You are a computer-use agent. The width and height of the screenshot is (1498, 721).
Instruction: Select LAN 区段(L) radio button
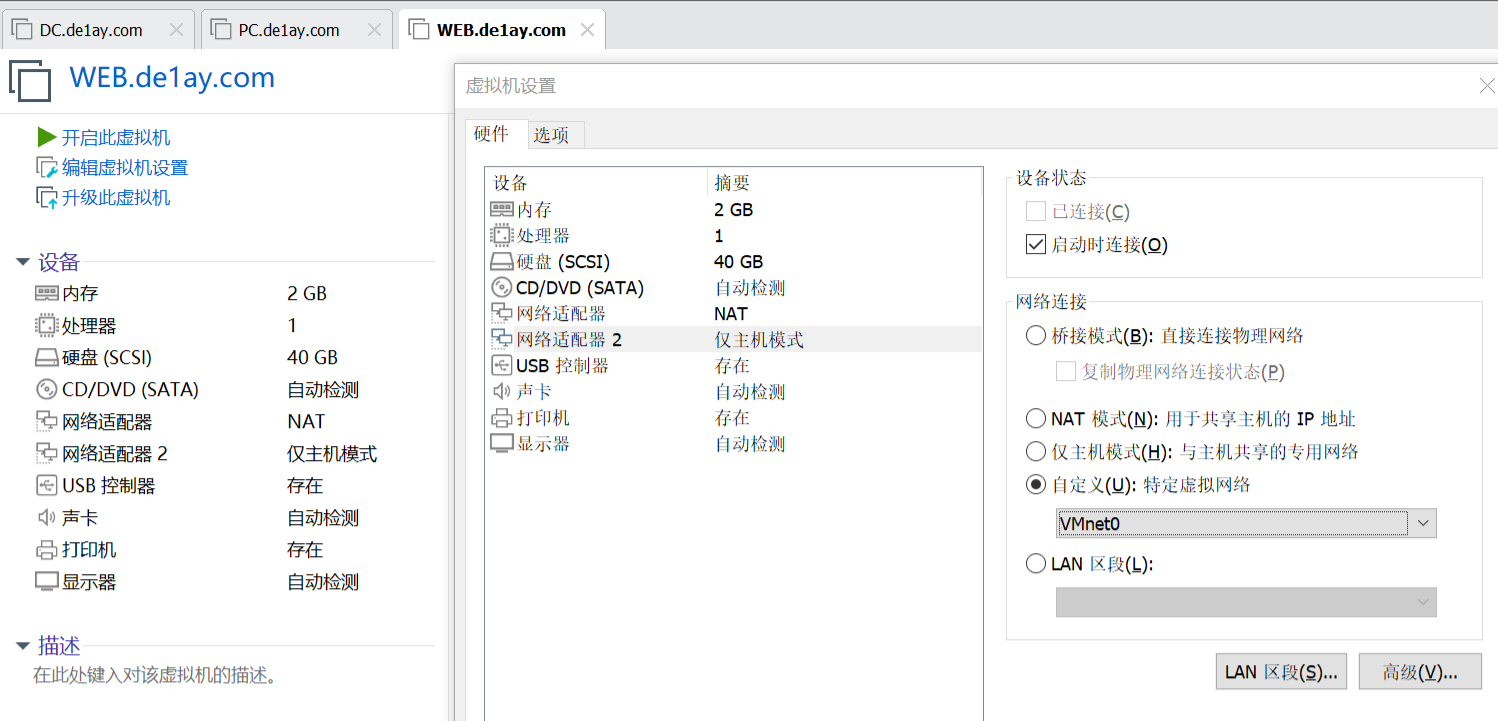pos(1036,564)
